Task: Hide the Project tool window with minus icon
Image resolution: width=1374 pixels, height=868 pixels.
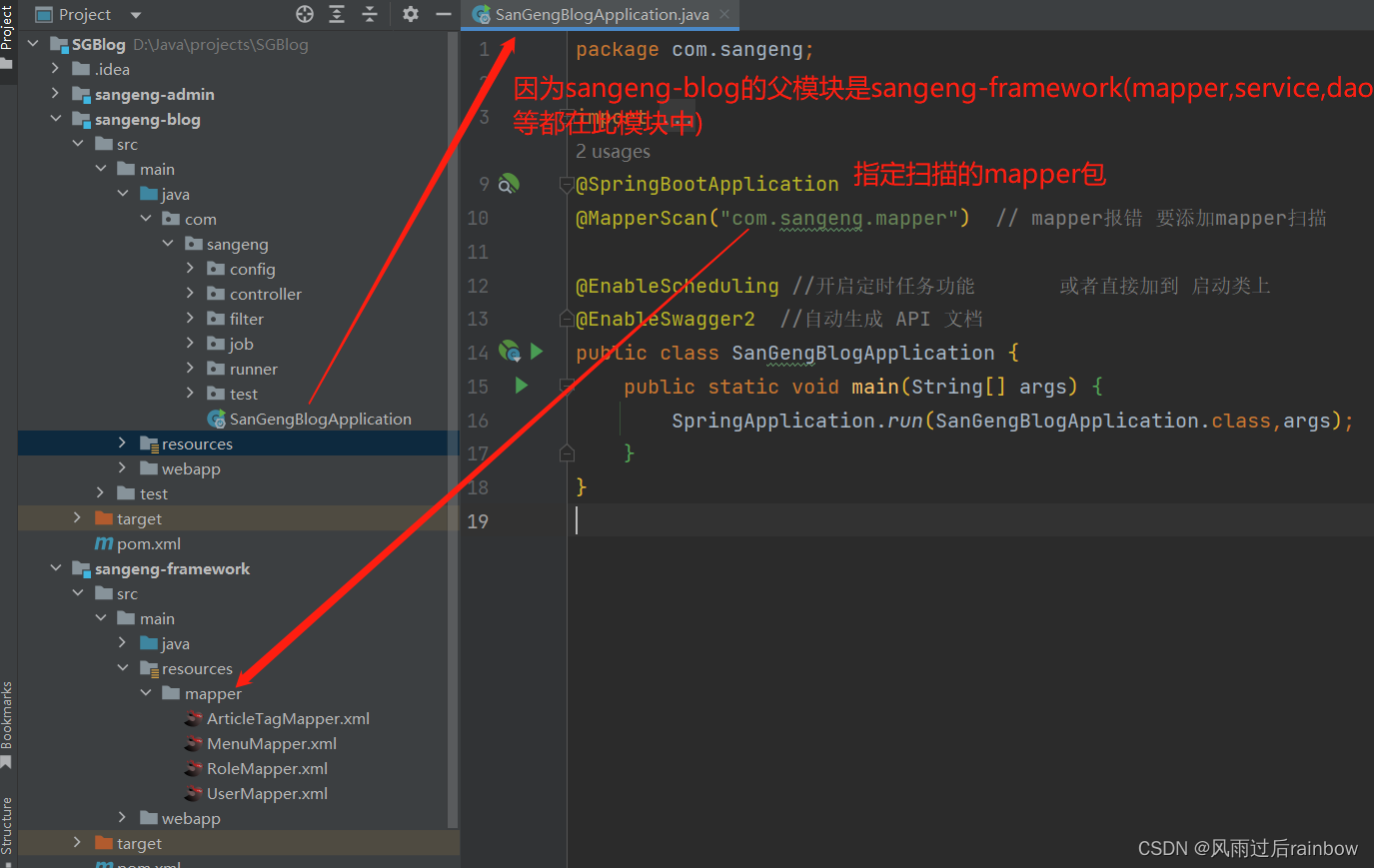Action: click(x=444, y=14)
